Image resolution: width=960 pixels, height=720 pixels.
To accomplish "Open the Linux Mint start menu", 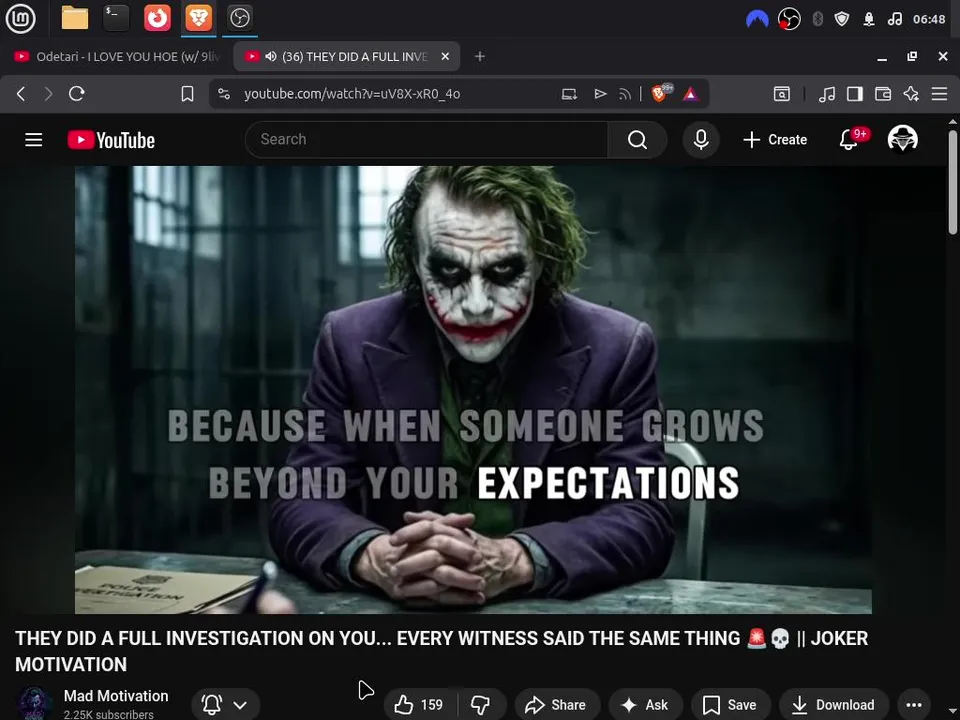I will pos(20,18).
